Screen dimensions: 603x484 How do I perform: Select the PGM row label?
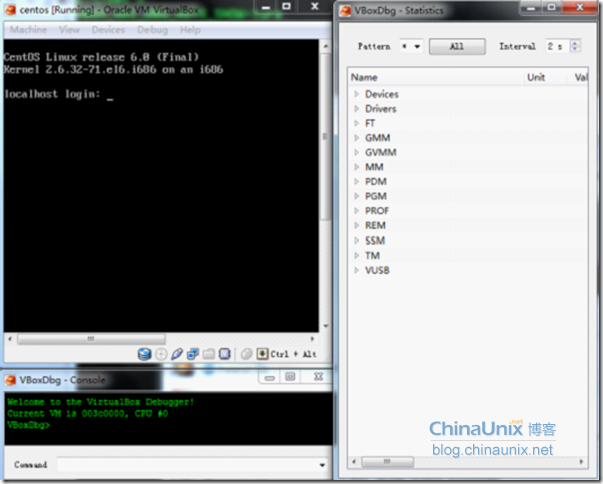point(376,196)
